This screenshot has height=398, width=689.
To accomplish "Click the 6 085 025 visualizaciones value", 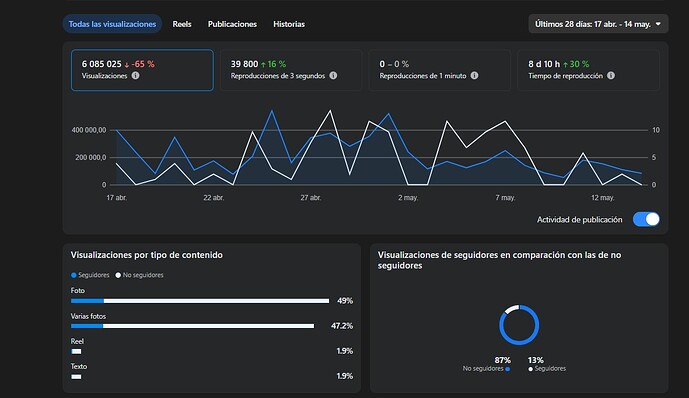I will [102, 64].
